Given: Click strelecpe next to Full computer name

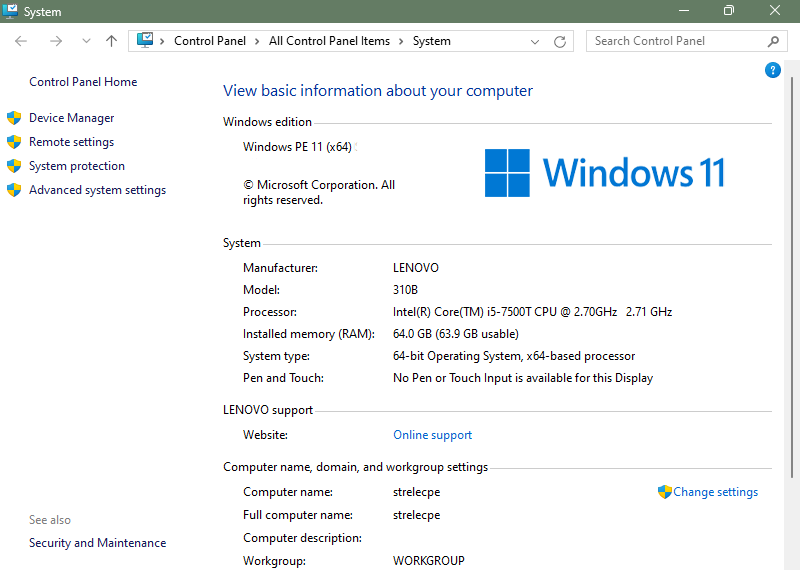Looking at the screenshot, I should pyautogui.click(x=416, y=515).
